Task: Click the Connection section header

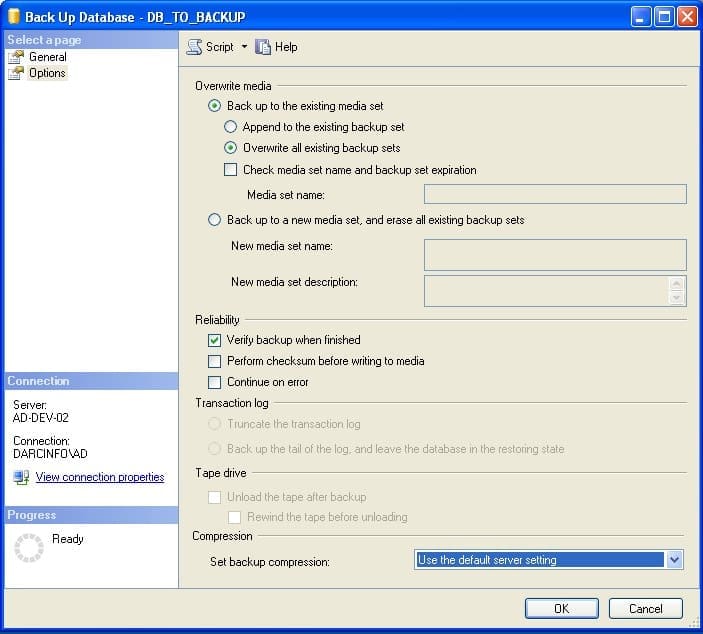Action: point(91,381)
